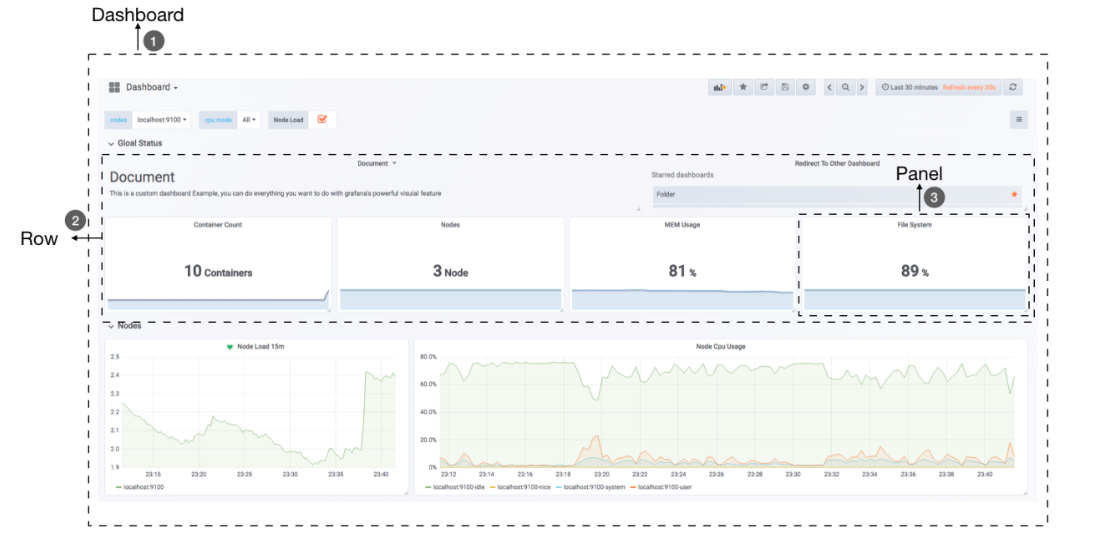Click resize handle of Container Count panel
The height and width of the screenshot is (535, 1101).
coord(328,309)
